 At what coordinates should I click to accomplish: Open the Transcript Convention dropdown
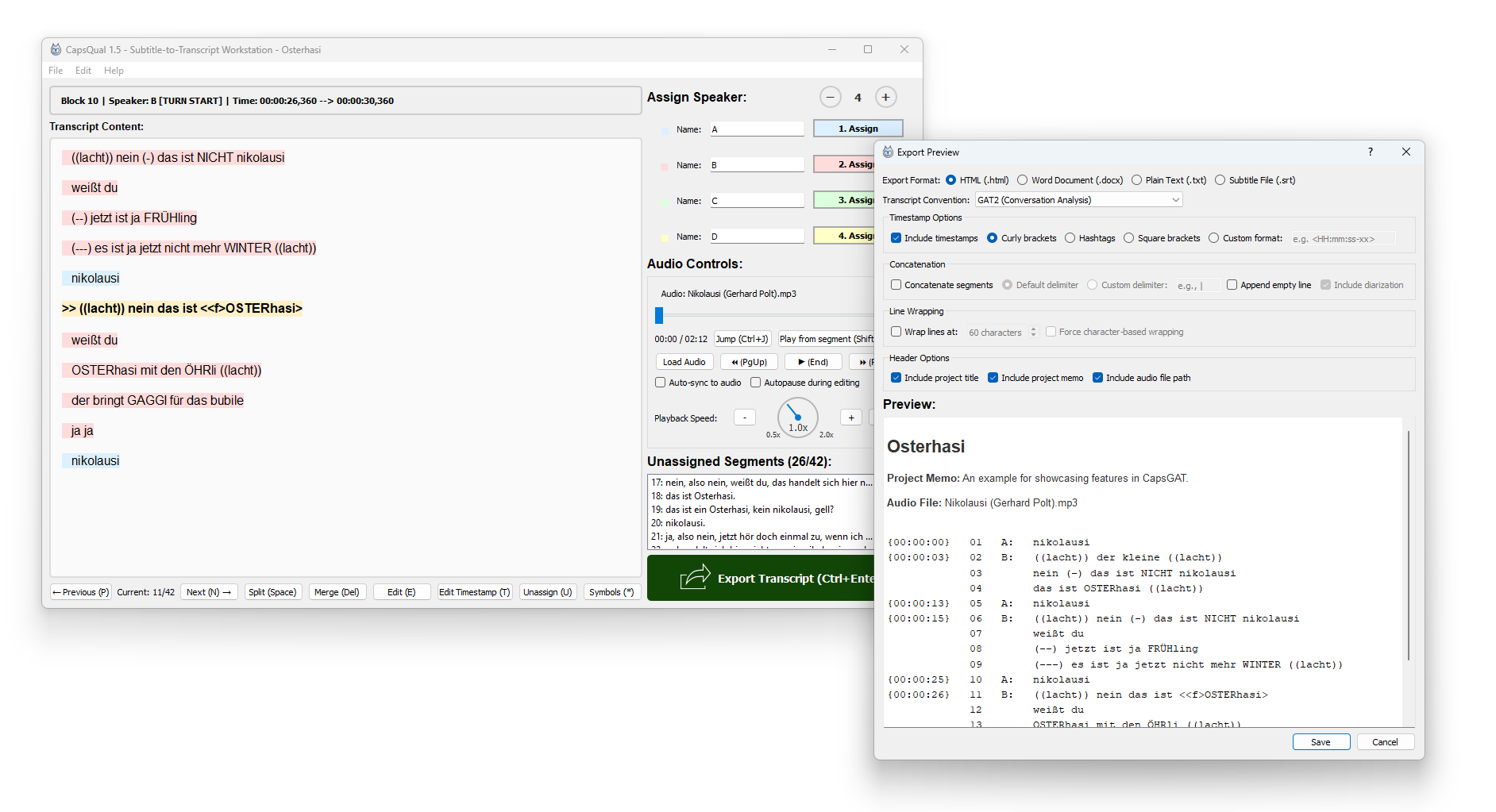click(x=1078, y=200)
